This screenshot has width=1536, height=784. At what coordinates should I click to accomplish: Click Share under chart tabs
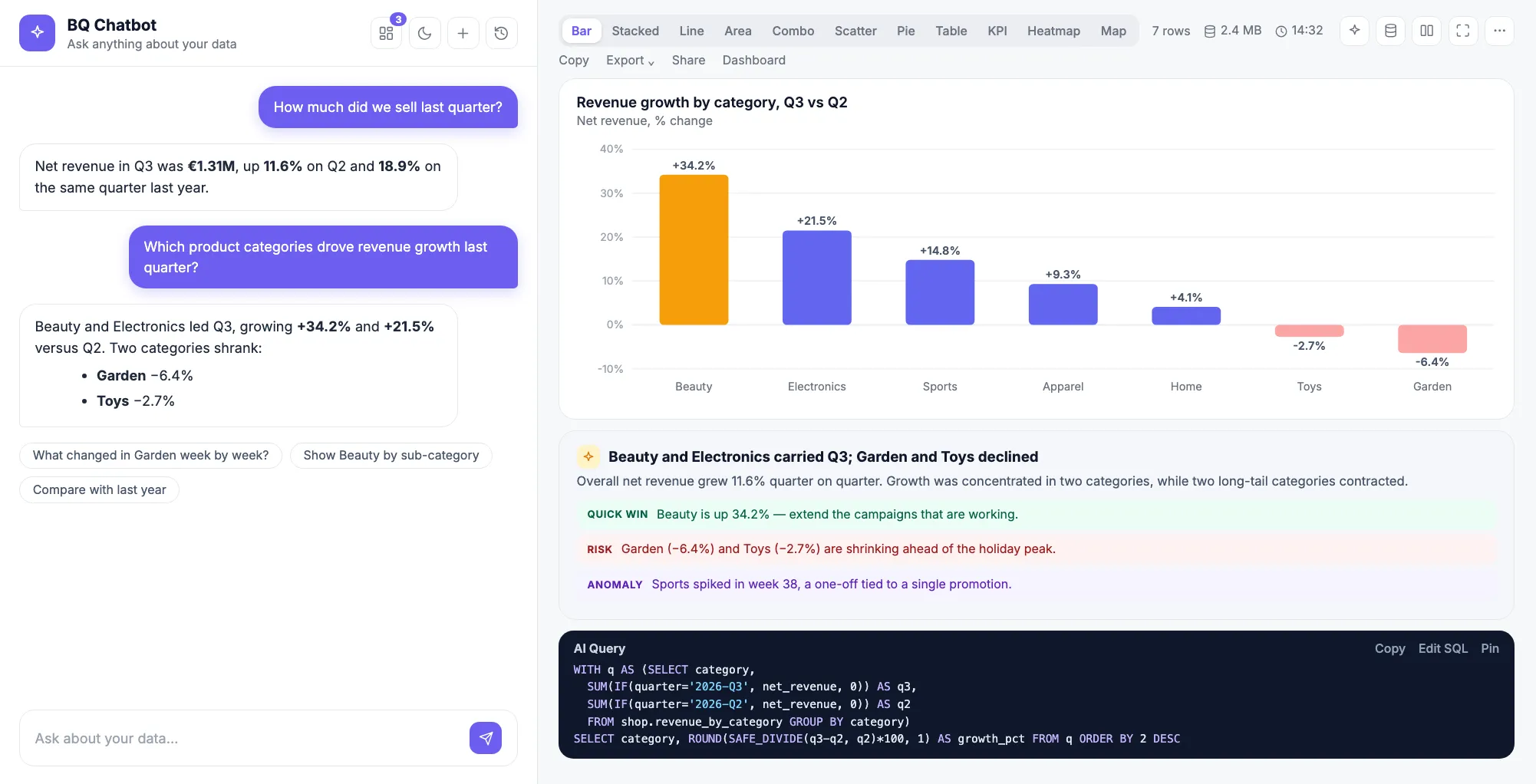(688, 60)
